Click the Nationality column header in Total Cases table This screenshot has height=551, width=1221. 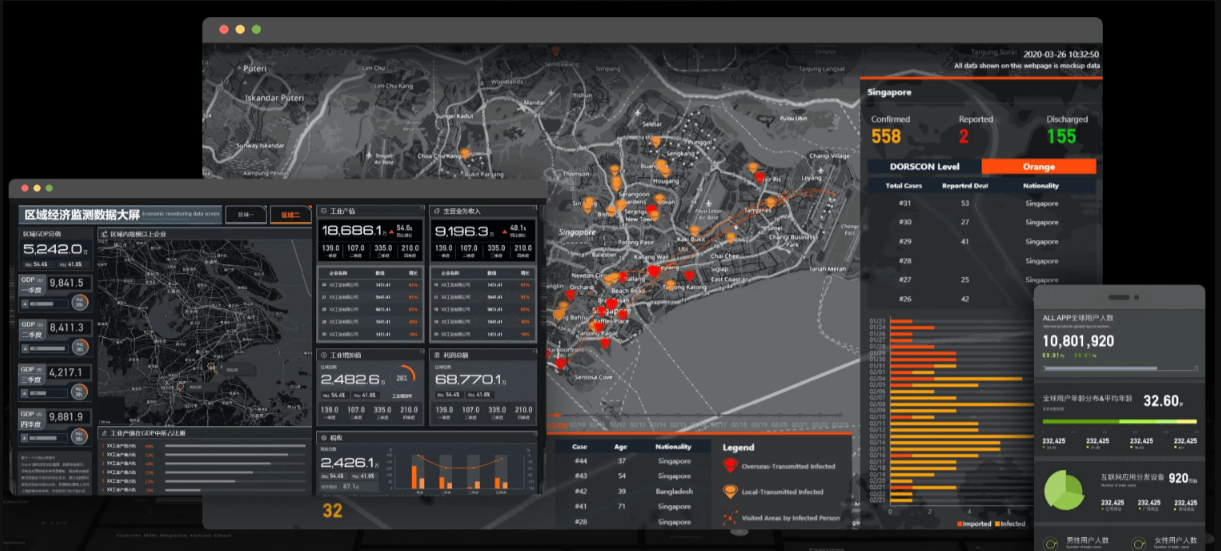(1041, 186)
